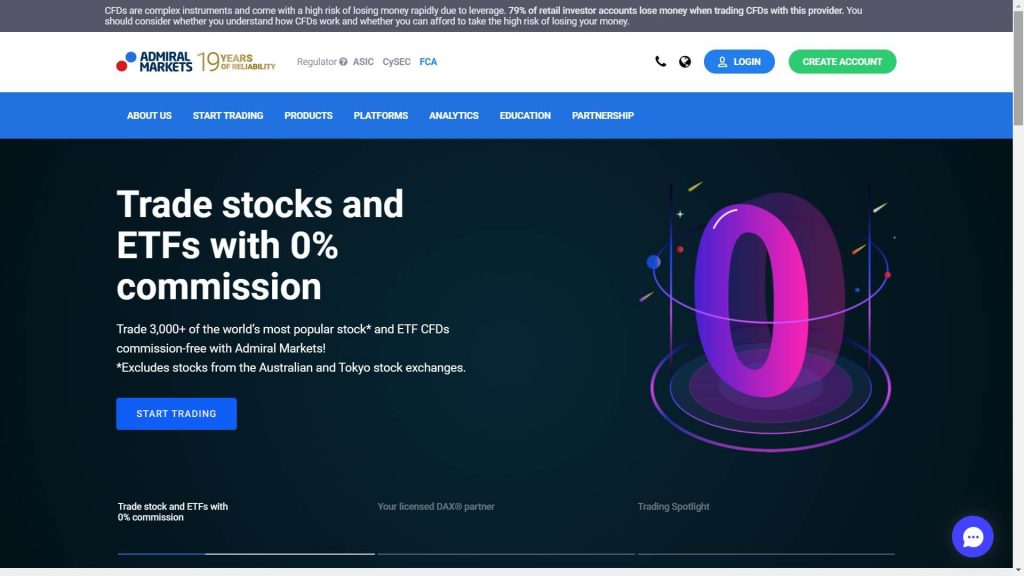Click the Login button

(739, 61)
